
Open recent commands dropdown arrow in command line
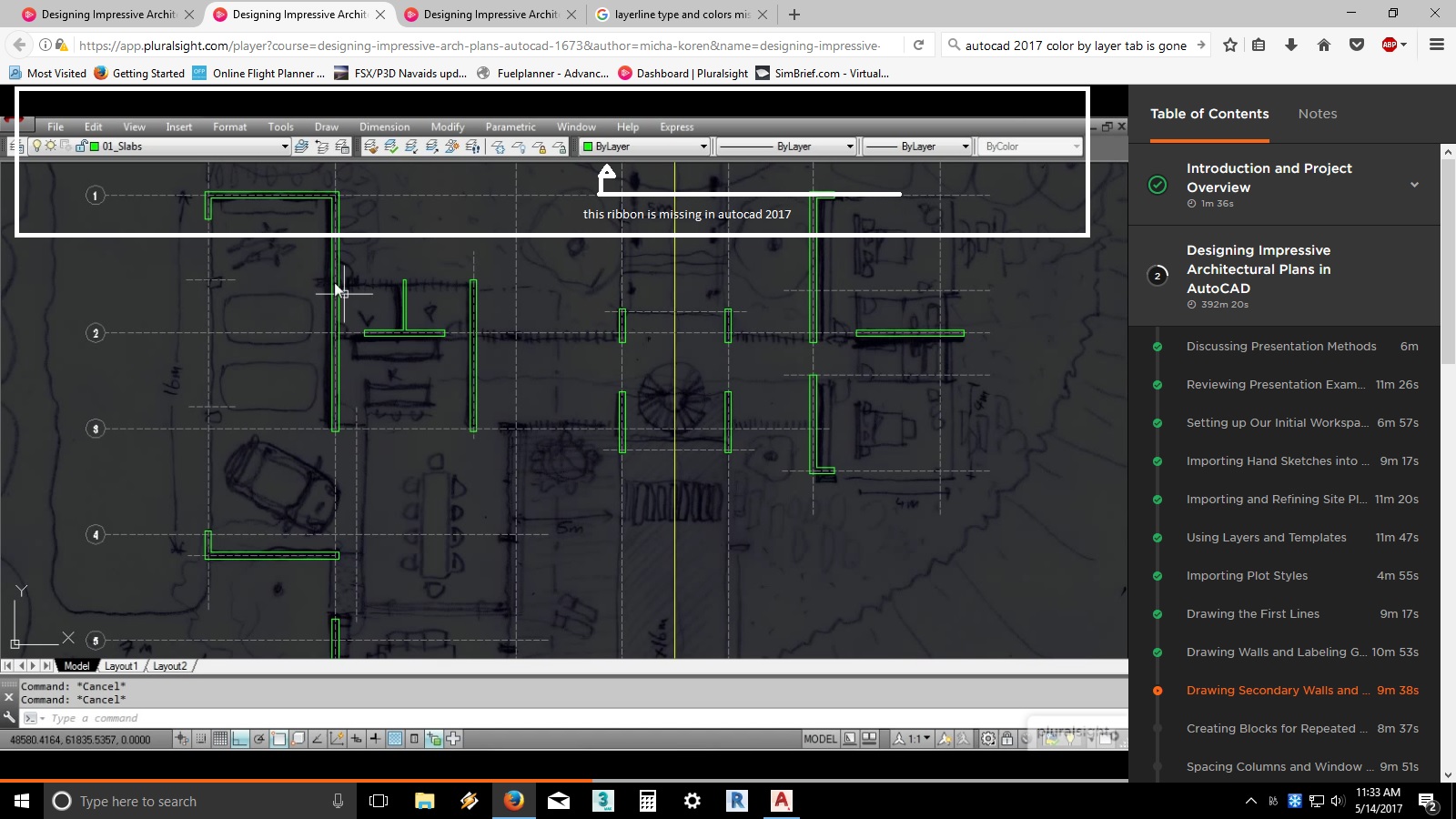pos(42,718)
